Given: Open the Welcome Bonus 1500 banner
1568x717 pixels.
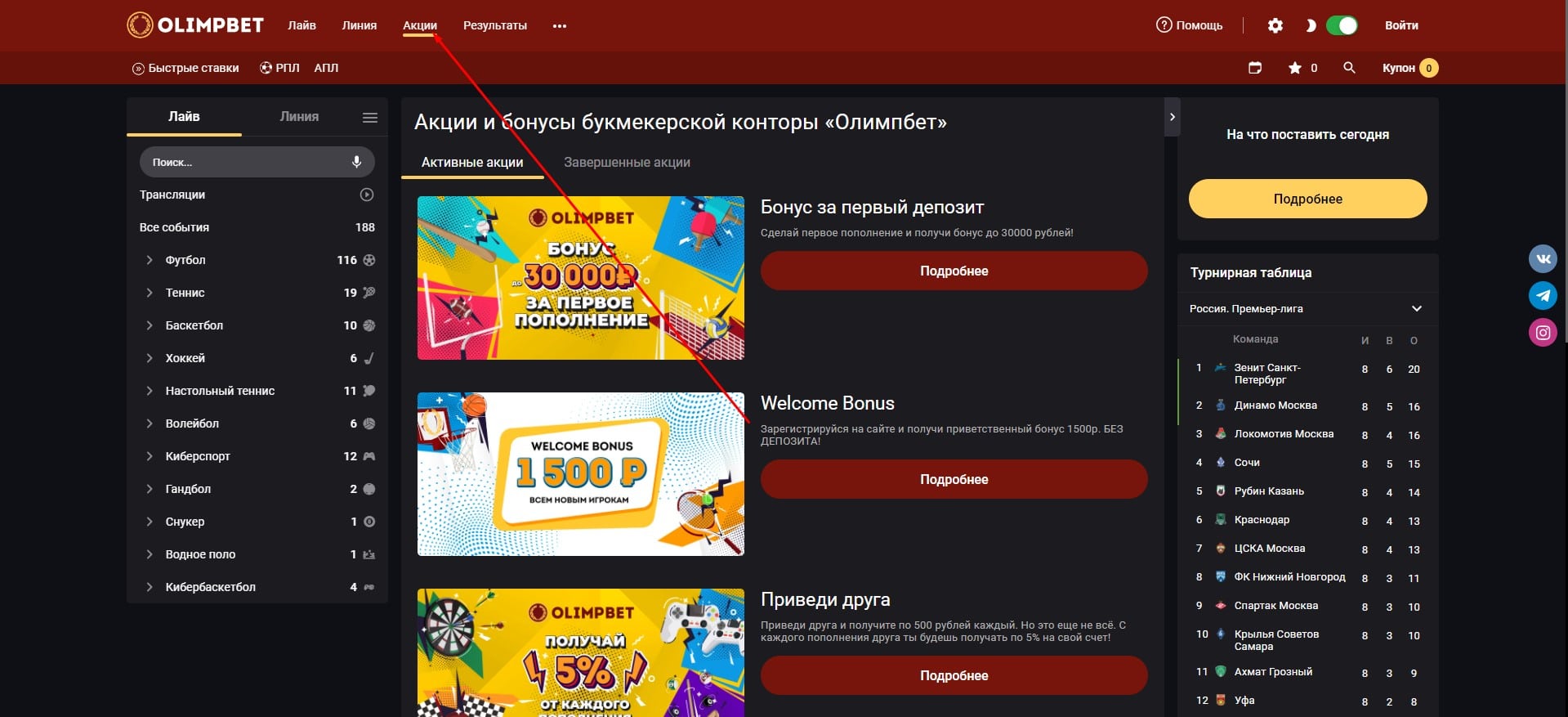Looking at the screenshot, I should (x=581, y=474).
